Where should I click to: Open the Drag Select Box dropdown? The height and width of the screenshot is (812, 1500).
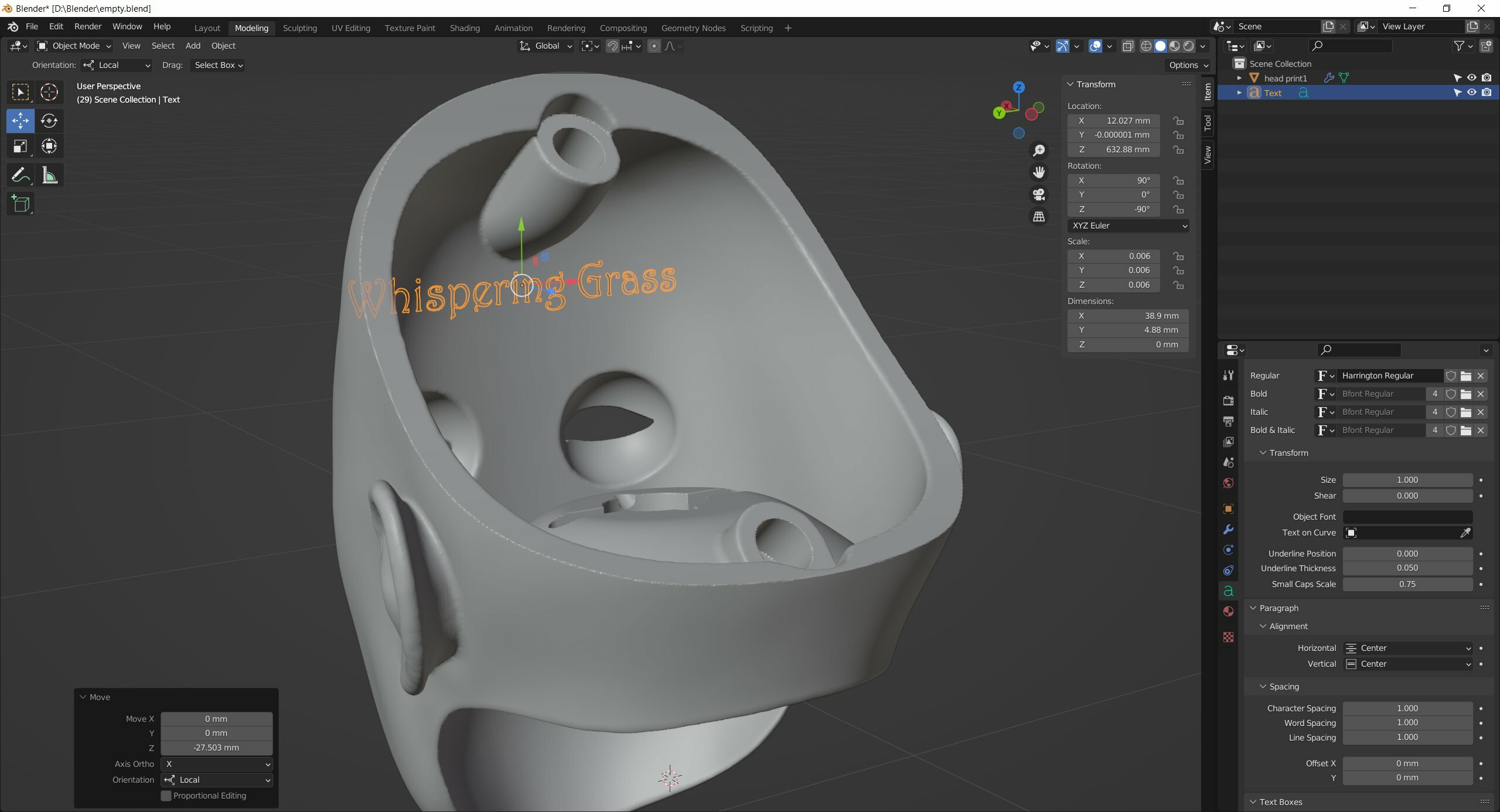pos(217,65)
